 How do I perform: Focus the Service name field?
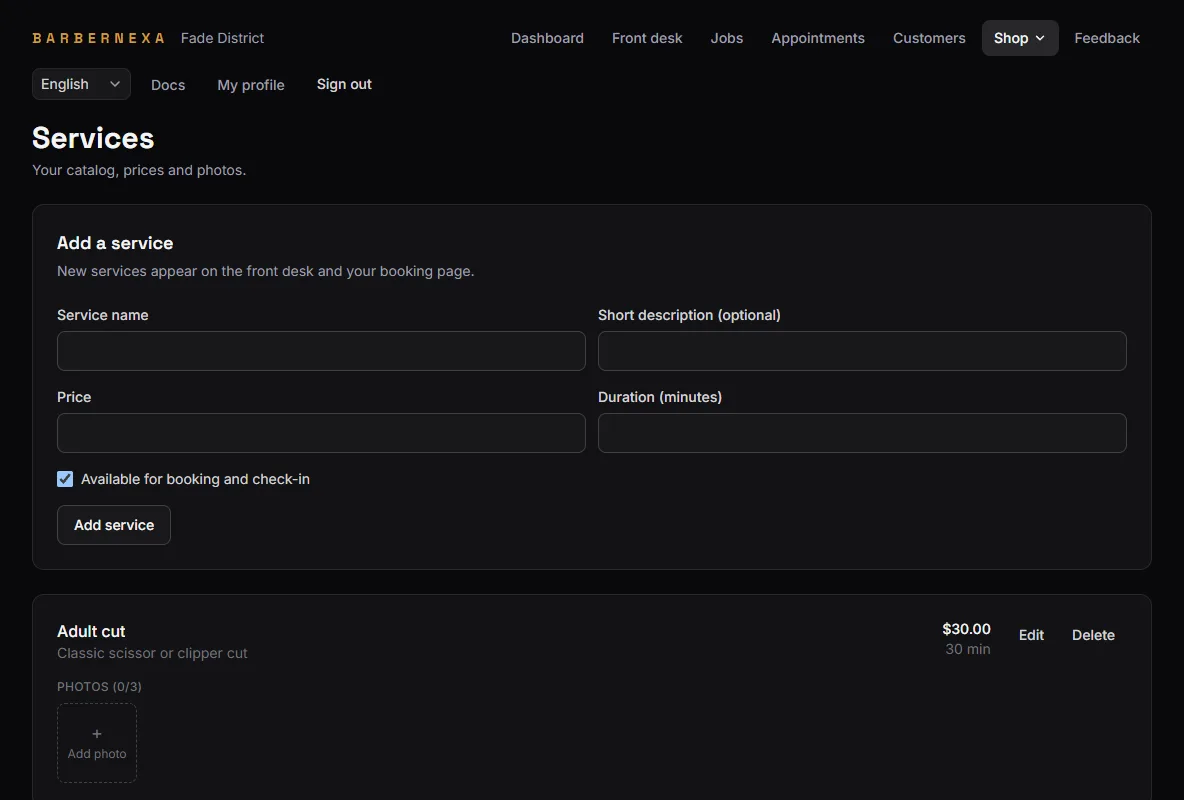pyautogui.click(x=321, y=351)
